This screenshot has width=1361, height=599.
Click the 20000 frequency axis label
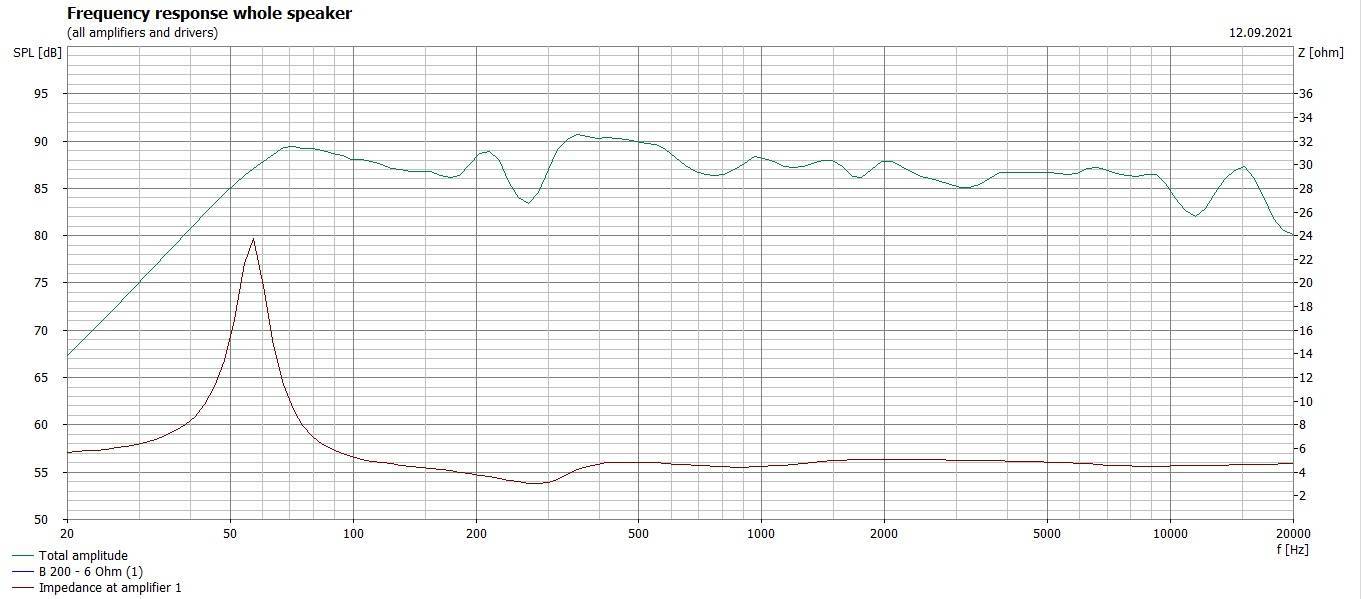tap(1292, 535)
